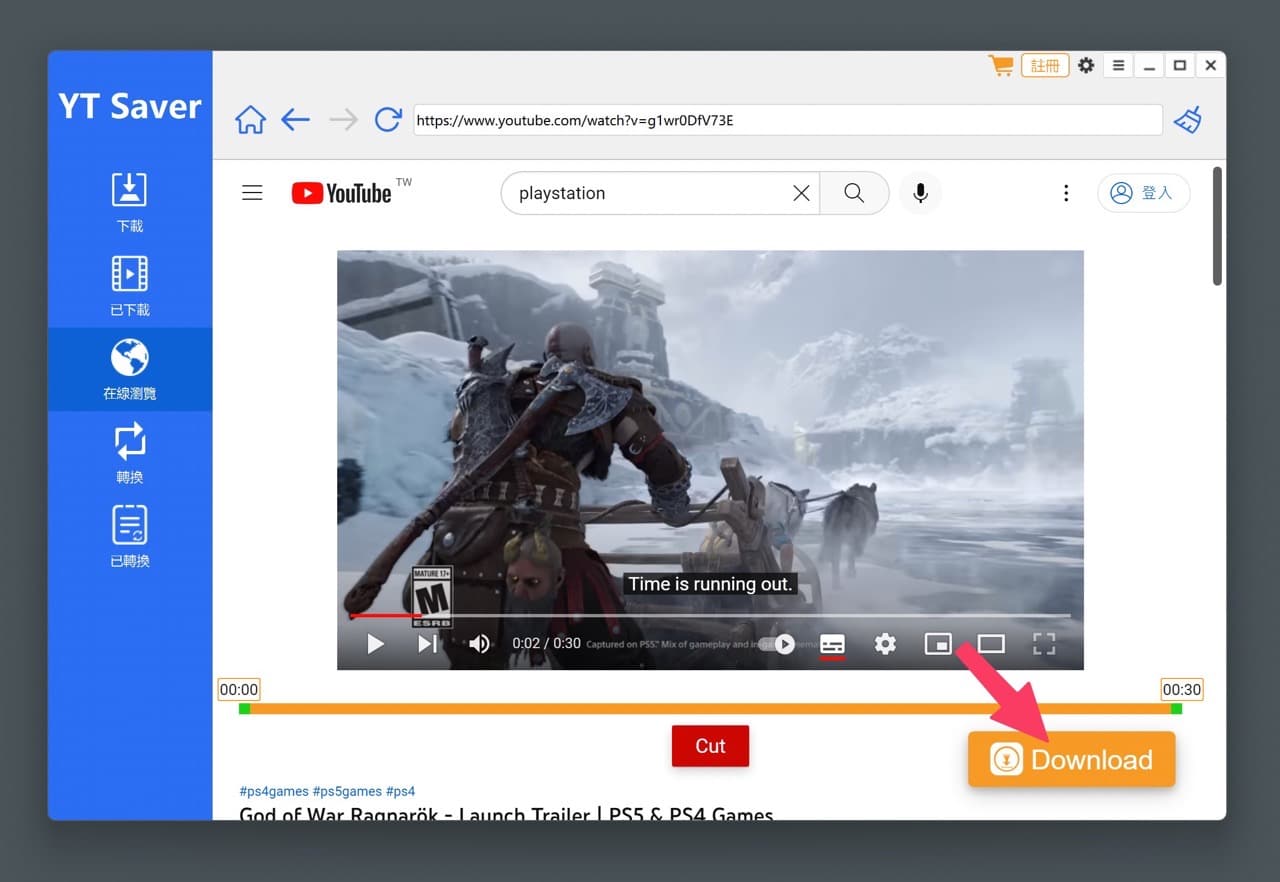Open the title bar hamburger menu

click(1119, 66)
